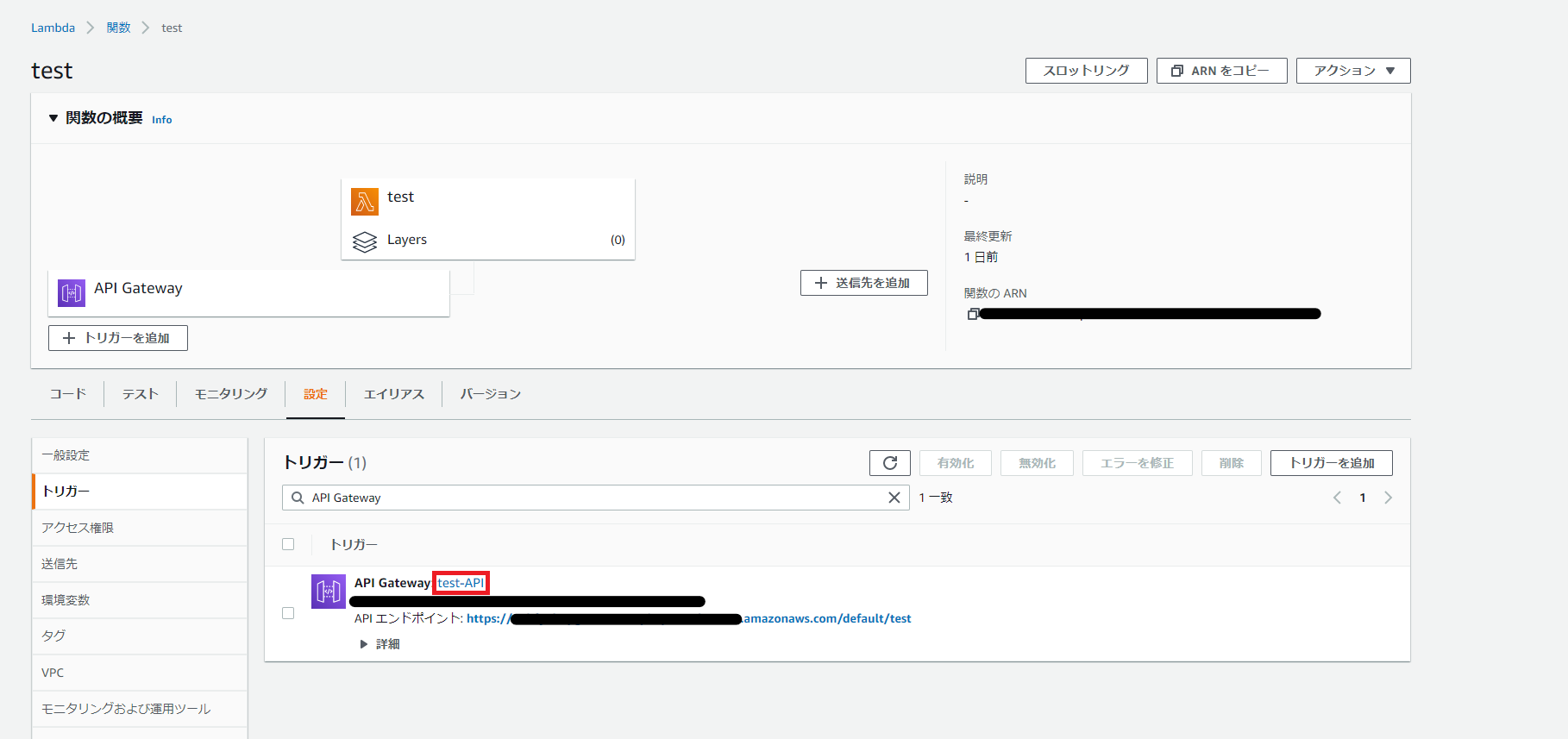Click the スロットリング button
Screen dimensions: 1568x739
click(1087, 71)
